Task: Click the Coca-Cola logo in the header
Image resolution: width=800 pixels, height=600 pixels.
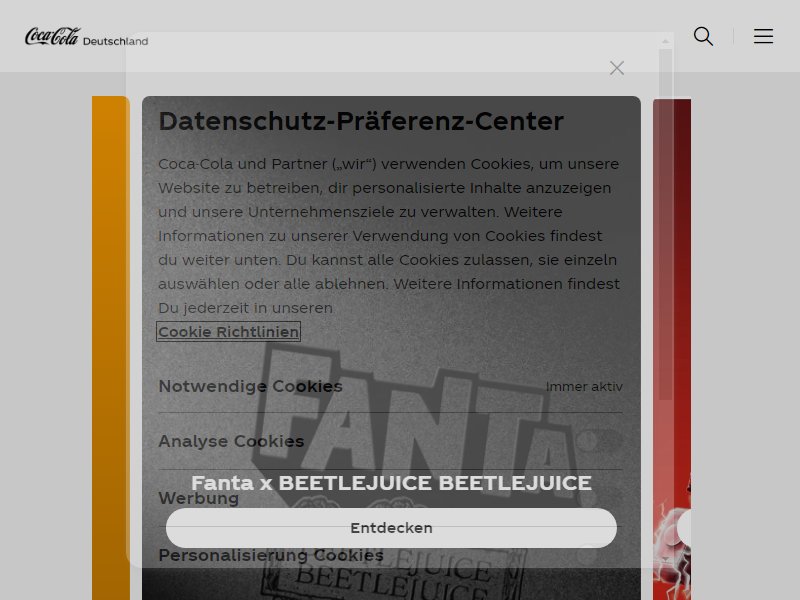Action: point(53,36)
